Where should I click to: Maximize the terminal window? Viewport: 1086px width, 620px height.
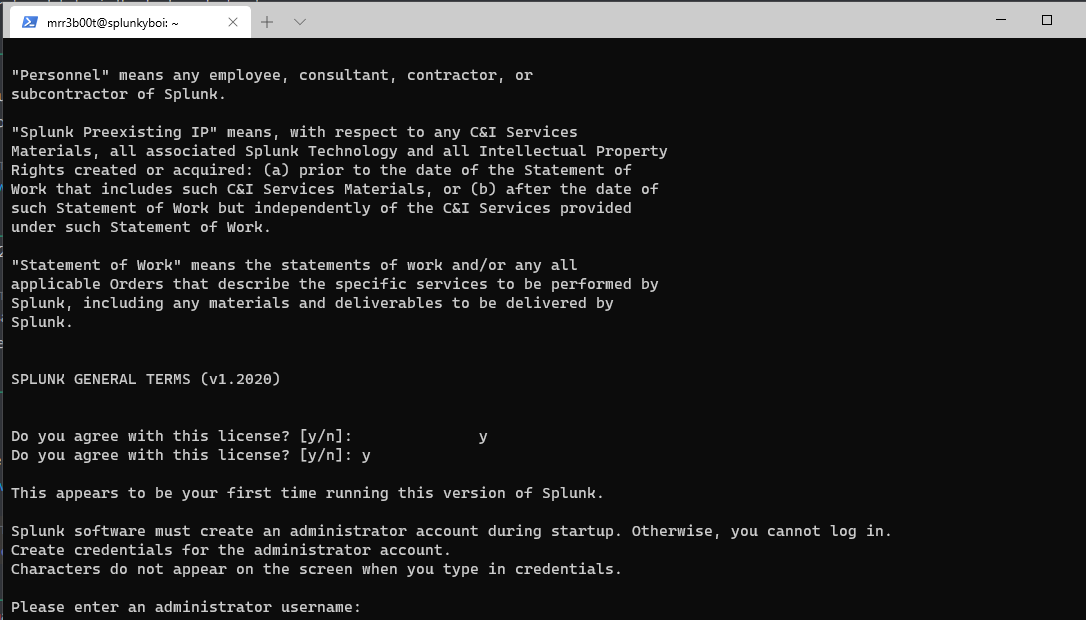click(1047, 20)
